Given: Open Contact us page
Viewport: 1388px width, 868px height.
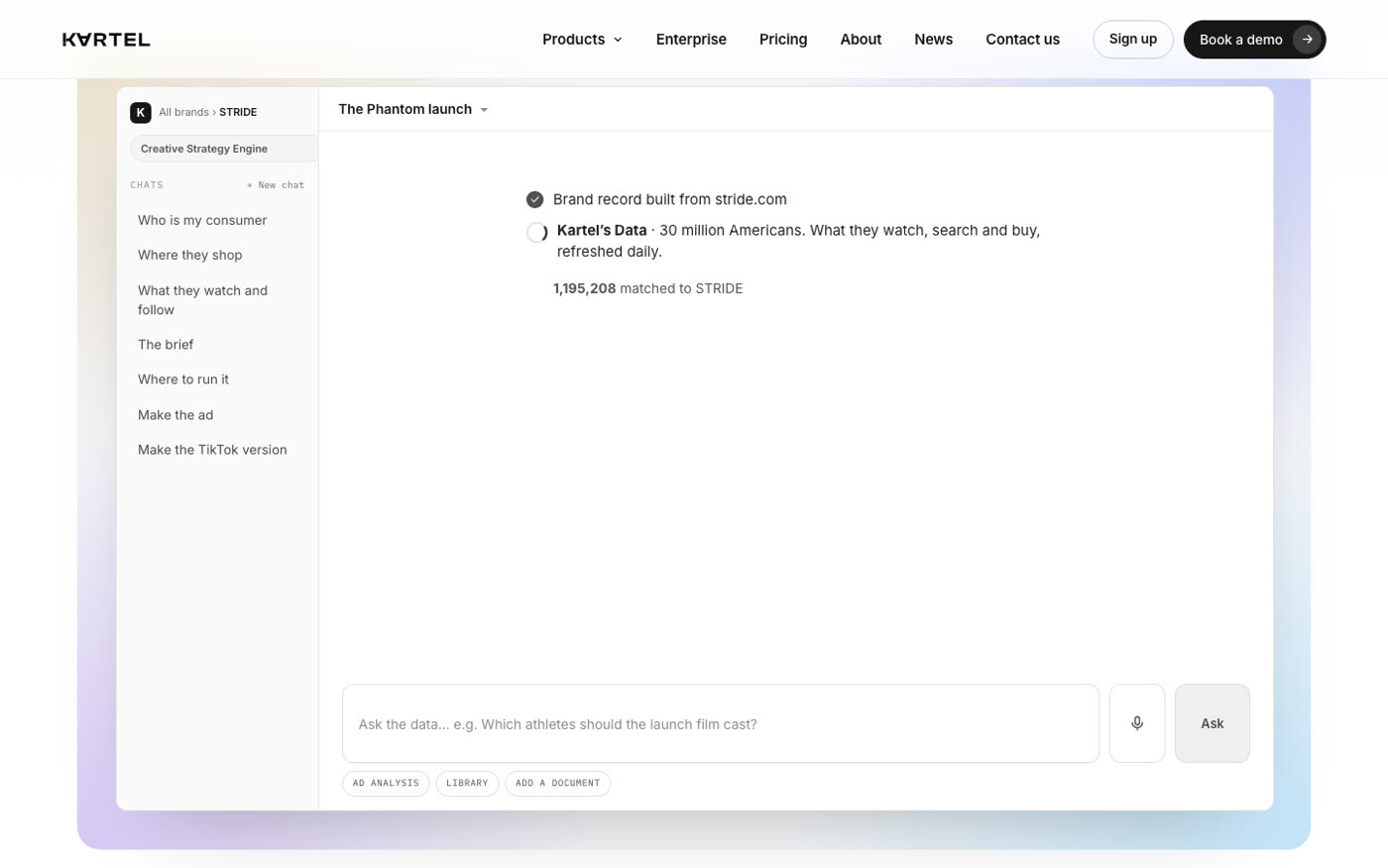Looking at the screenshot, I should click(x=1022, y=40).
